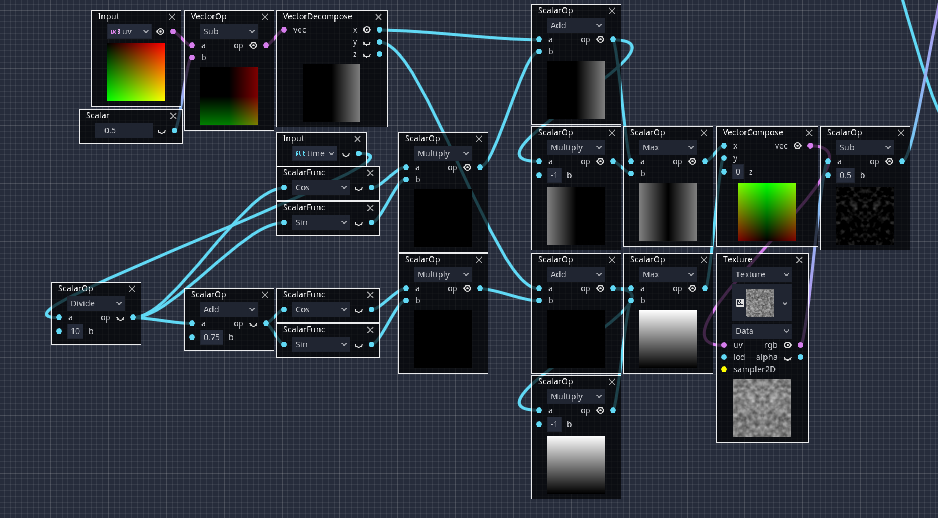Edit the 0.75 value in Add node
The width and height of the screenshot is (938, 518).
[211, 337]
